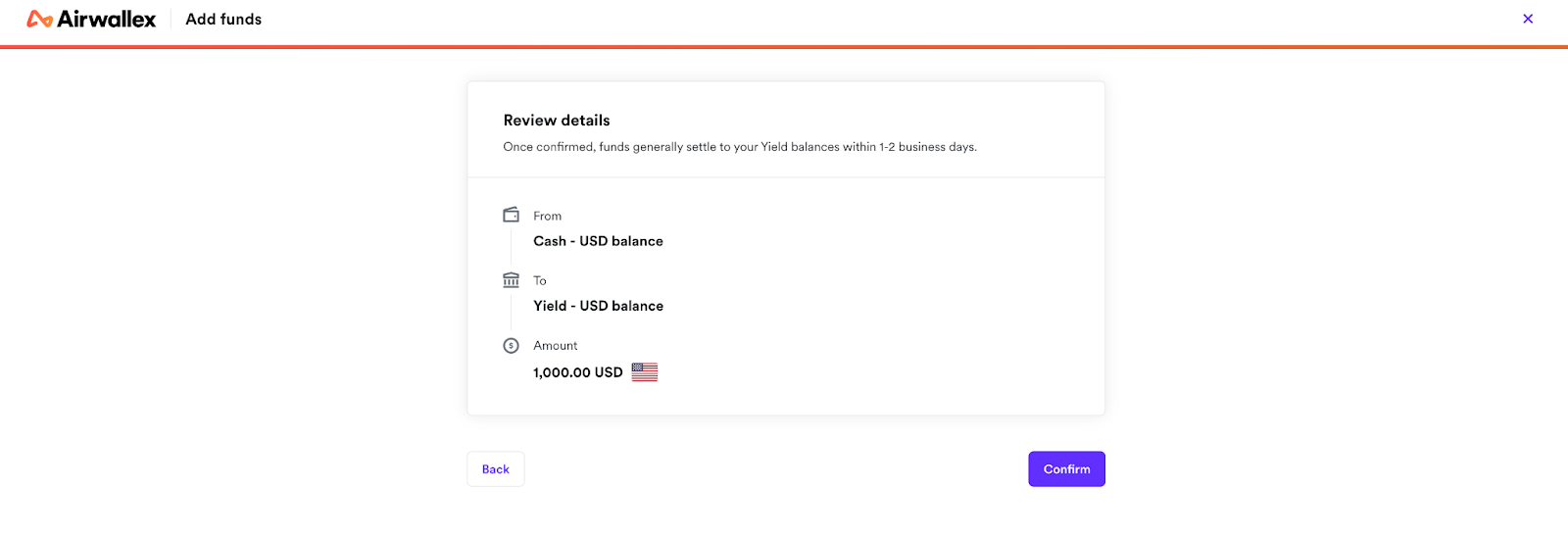This screenshot has height=539, width=1568.
Task: Go back to the previous step
Action: pyautogui.click(x=496, y=469)
